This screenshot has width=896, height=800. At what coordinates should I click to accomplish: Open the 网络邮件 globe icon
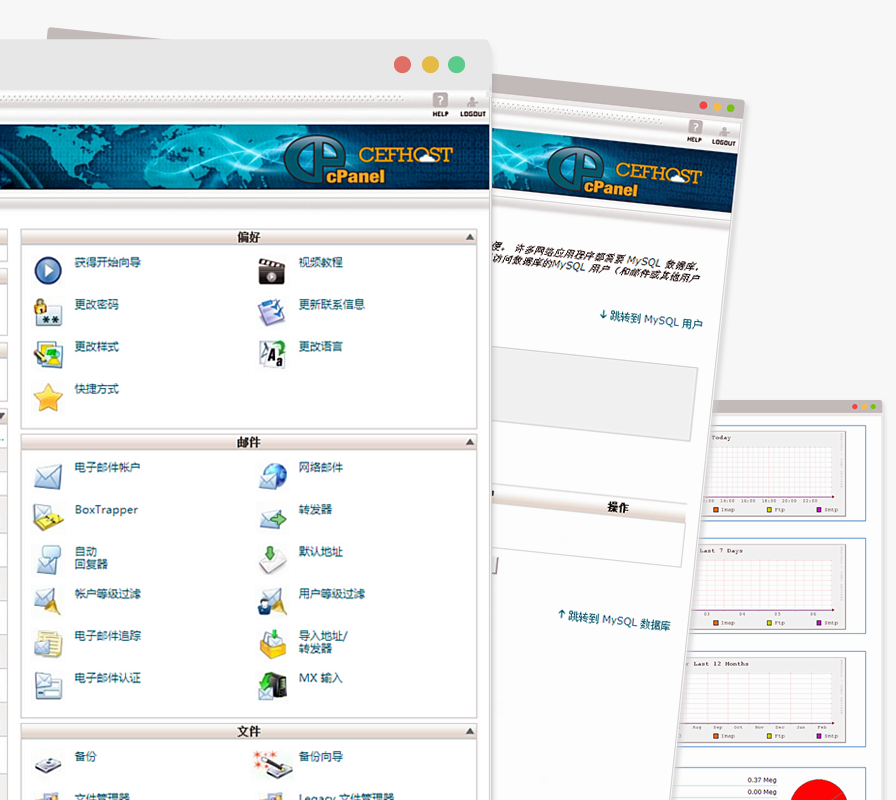(273, 476)
